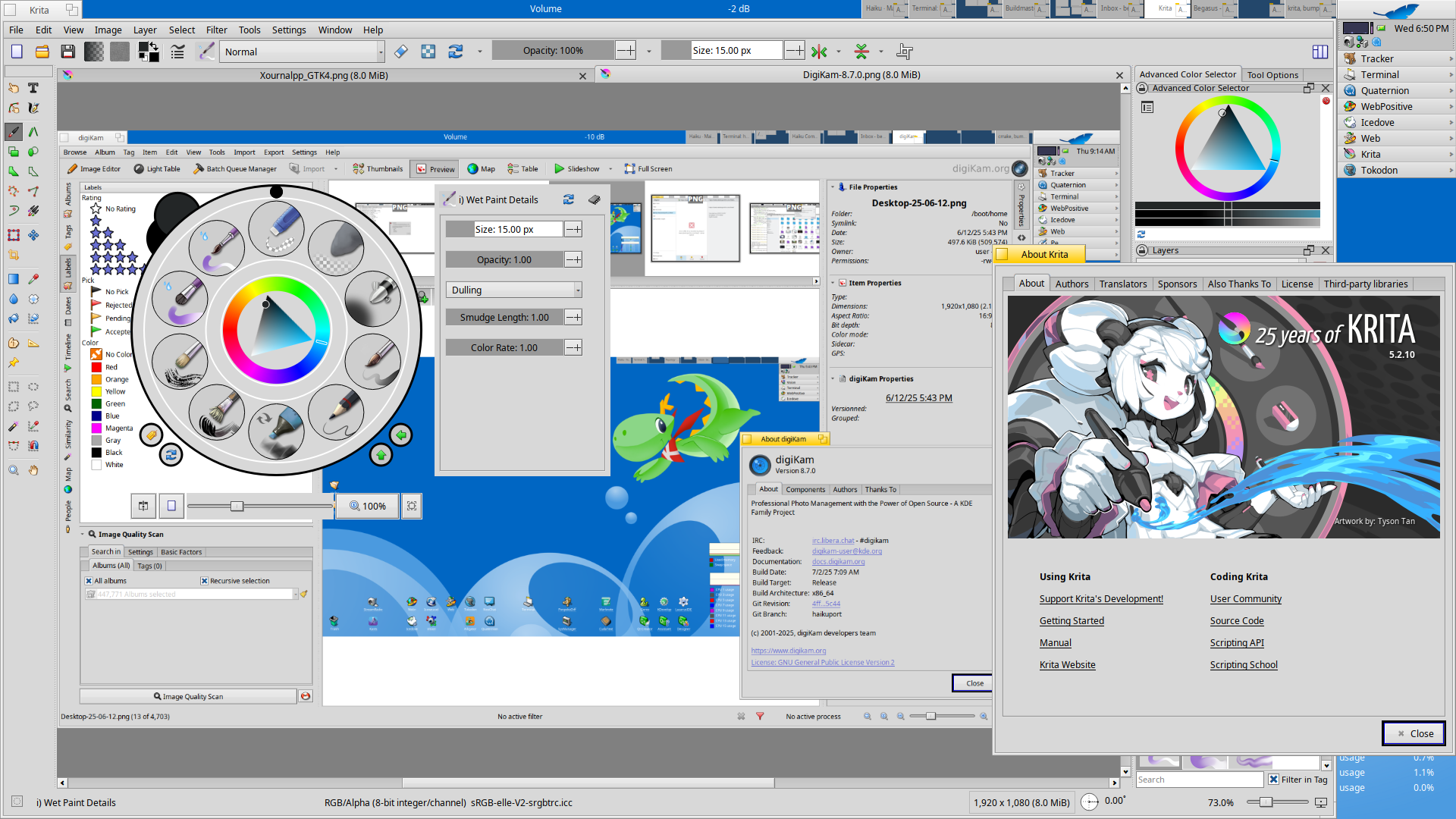Viewport: 1456px width, 819px height.
Task: Select the Crop tool
Action: 14,256
